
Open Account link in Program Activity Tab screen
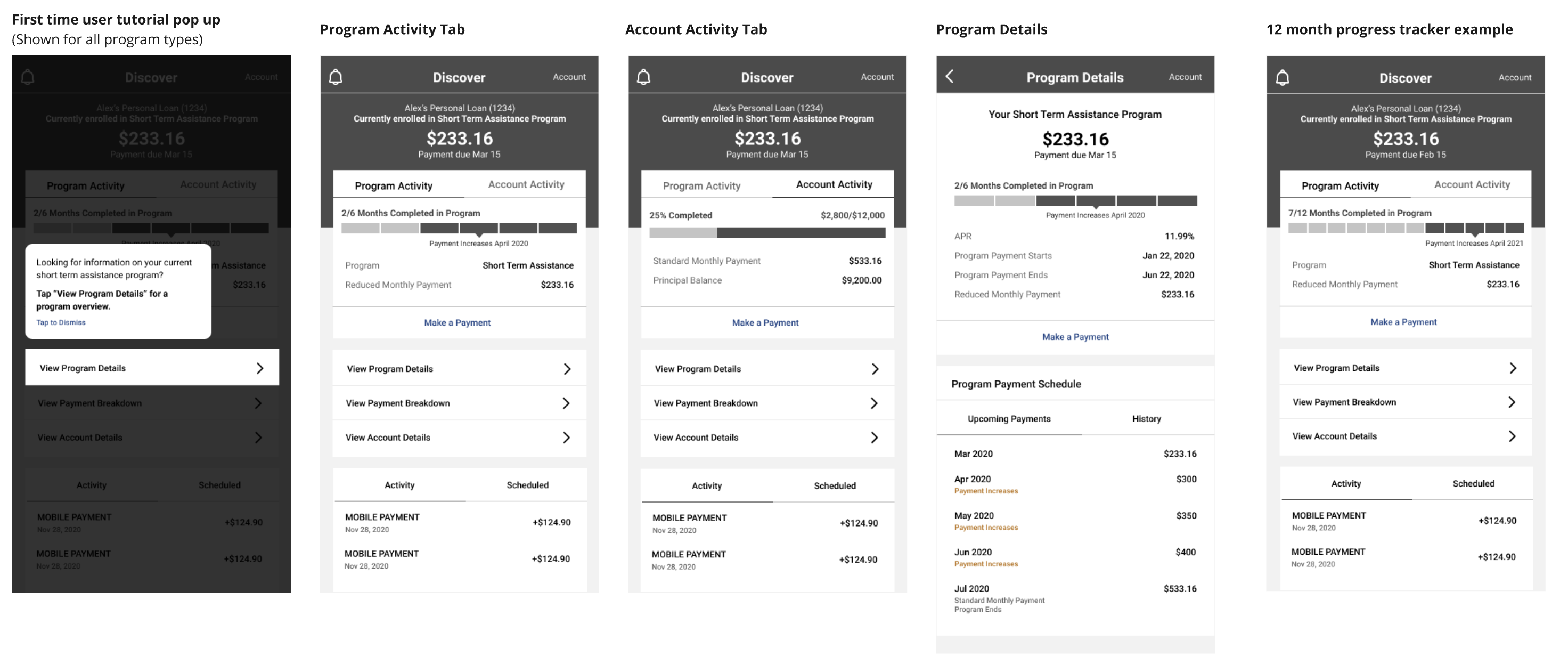pos(569,77)
